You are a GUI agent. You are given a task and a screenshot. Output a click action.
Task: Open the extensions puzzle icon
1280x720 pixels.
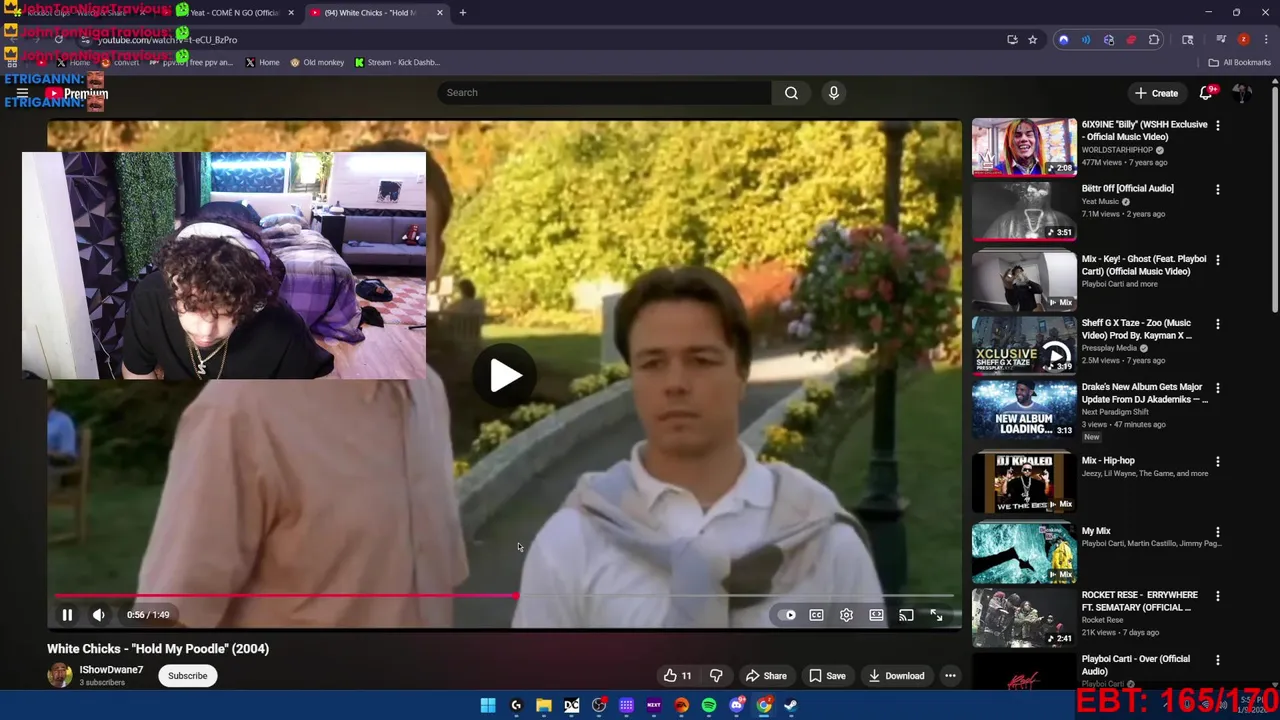click(x=1154, y=40)
